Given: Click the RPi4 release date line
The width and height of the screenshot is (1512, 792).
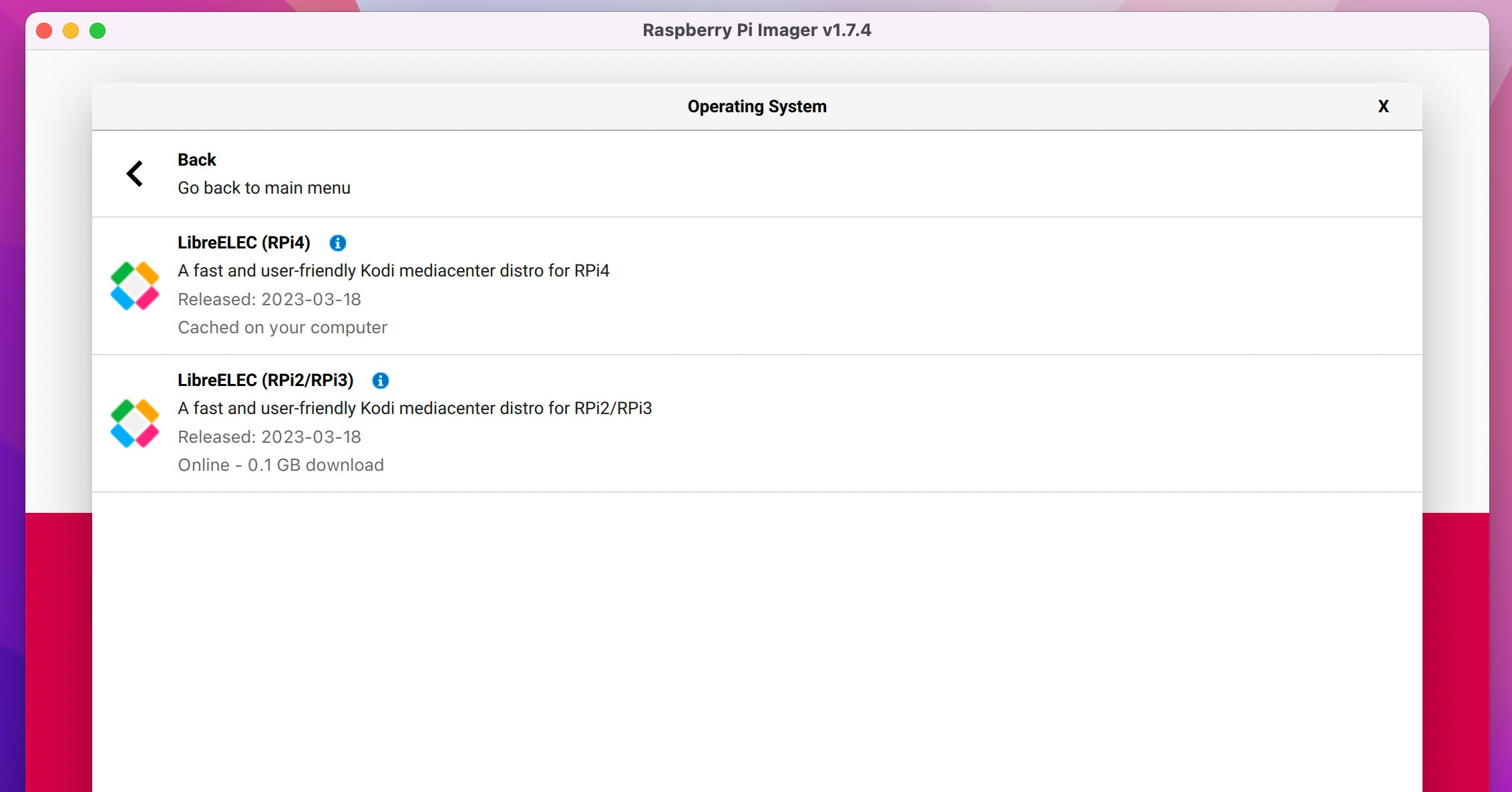Looking at the screenshot, I should coord(269,300).
